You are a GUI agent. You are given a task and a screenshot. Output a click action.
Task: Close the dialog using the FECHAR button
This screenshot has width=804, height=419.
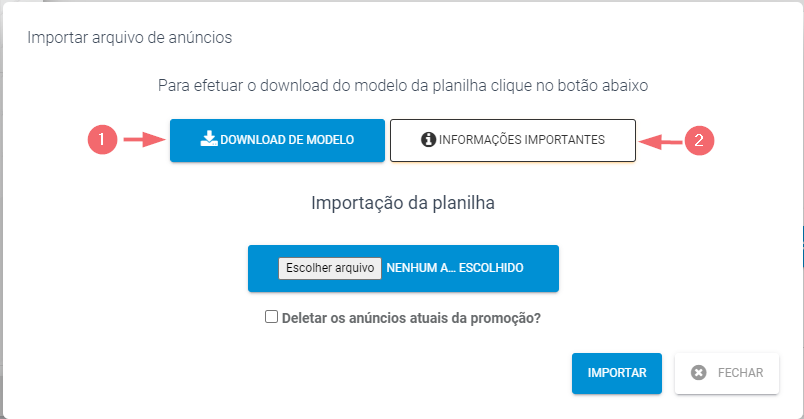[727, 373]
